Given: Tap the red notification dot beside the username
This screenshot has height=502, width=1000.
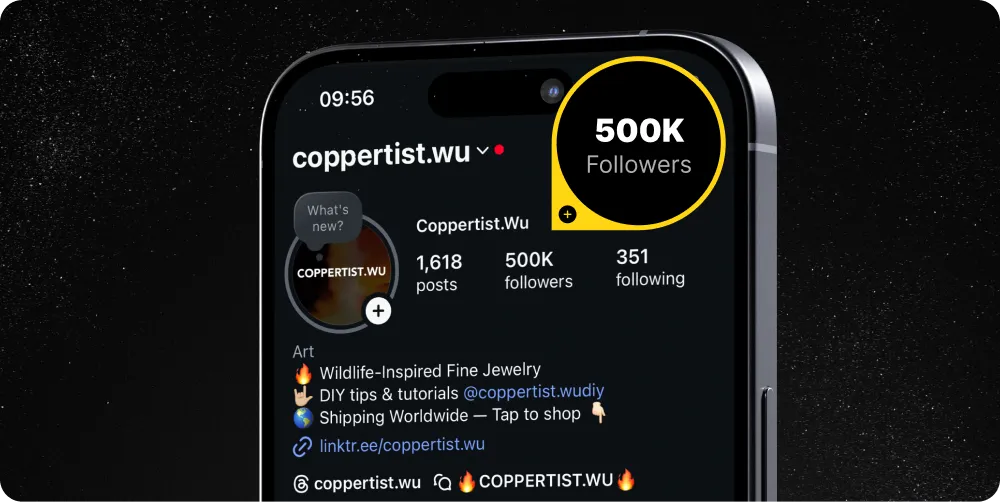Looking at the screenshot, I should (499, 150).
